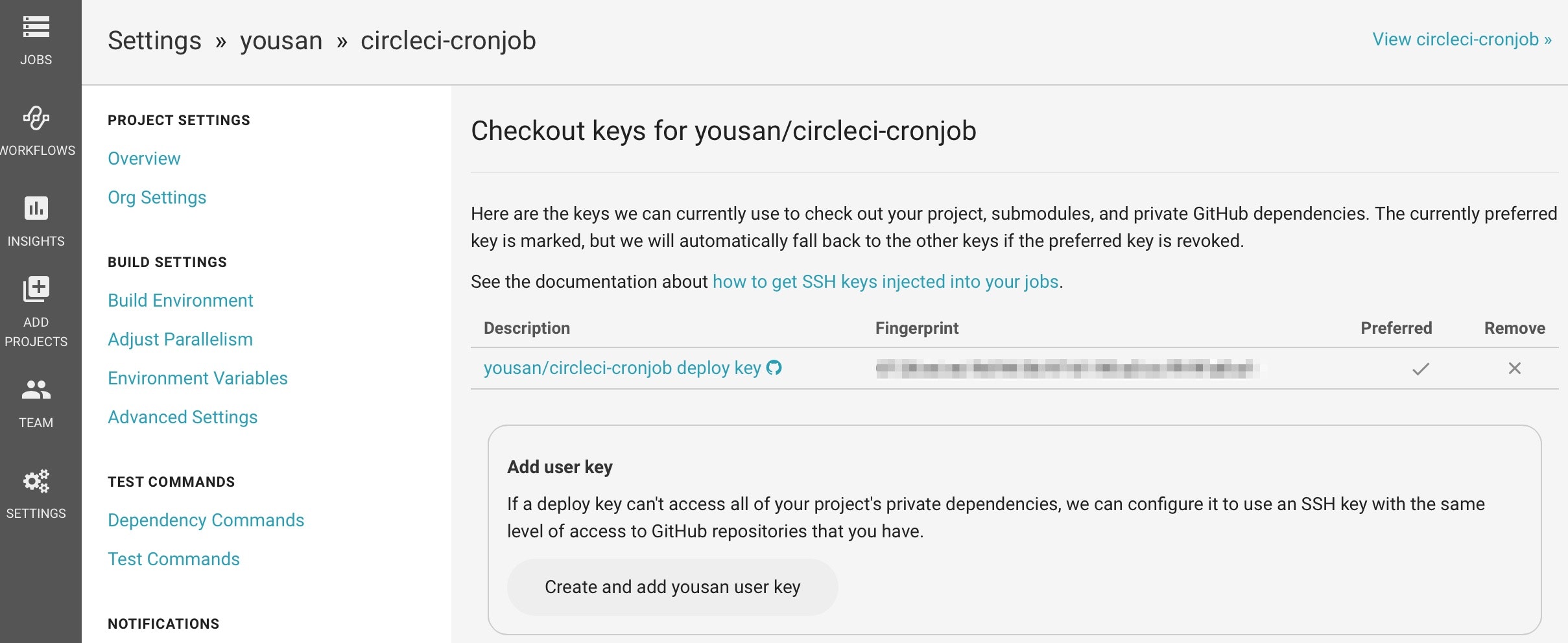
Task: Select Advanced Settings
Action: point(183,417)
